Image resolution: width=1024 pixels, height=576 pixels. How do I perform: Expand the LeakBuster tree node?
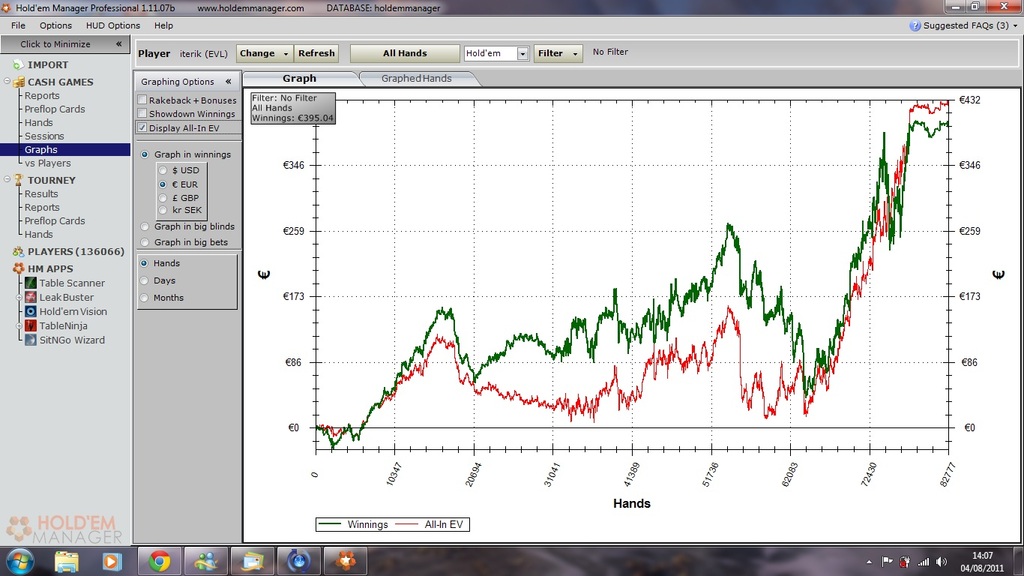coord(20,297)
